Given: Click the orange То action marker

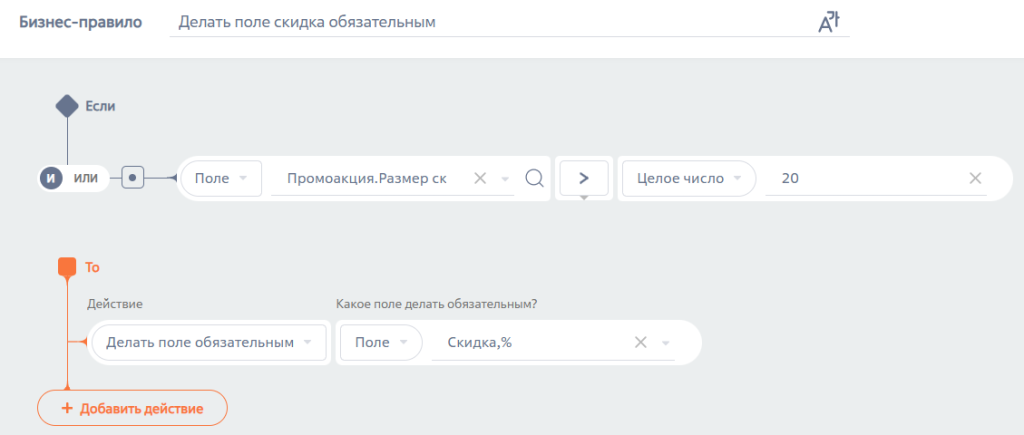Looking at the screenshot, I should [67, 267].
